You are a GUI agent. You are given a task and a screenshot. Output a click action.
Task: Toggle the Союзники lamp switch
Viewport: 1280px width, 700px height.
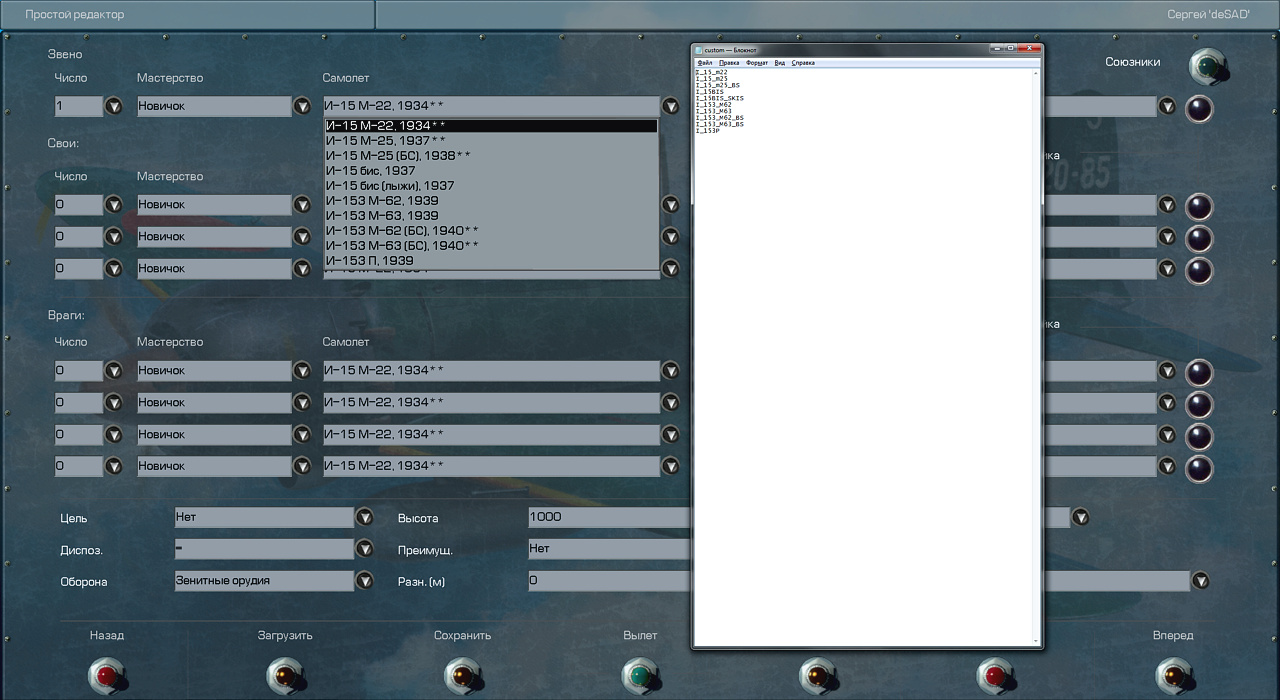[x=1207, y=67]
